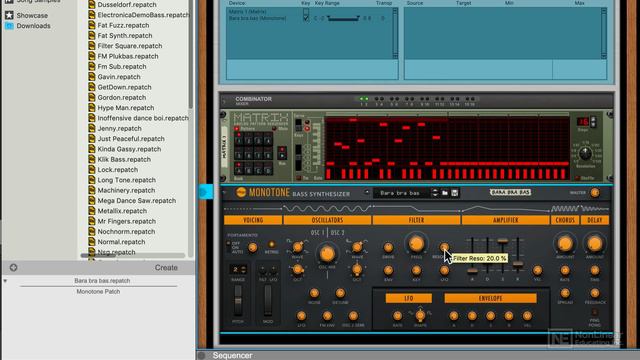Click the Noise knob
Screen dimensions: 640x360
[x=314, y=293]
